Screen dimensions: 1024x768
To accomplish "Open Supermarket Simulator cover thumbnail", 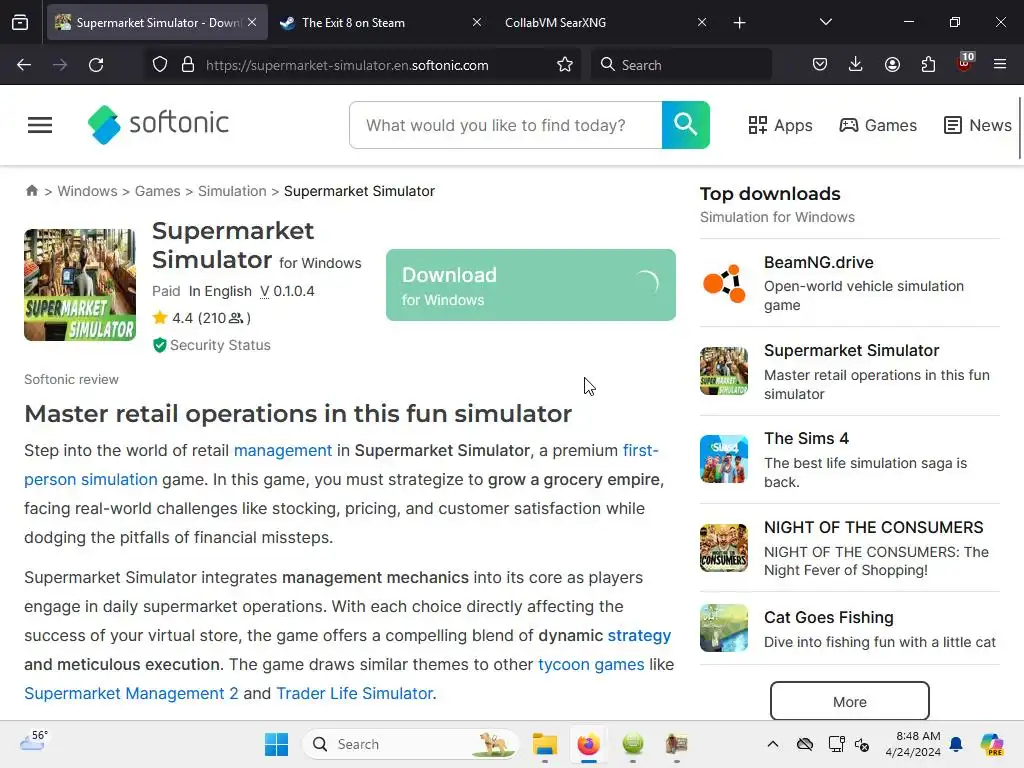I will click(80, 285).
